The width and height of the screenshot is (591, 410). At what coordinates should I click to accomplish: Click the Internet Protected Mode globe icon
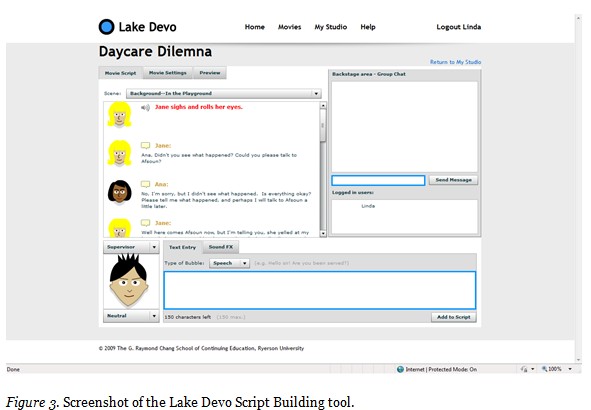click(400, 369)
